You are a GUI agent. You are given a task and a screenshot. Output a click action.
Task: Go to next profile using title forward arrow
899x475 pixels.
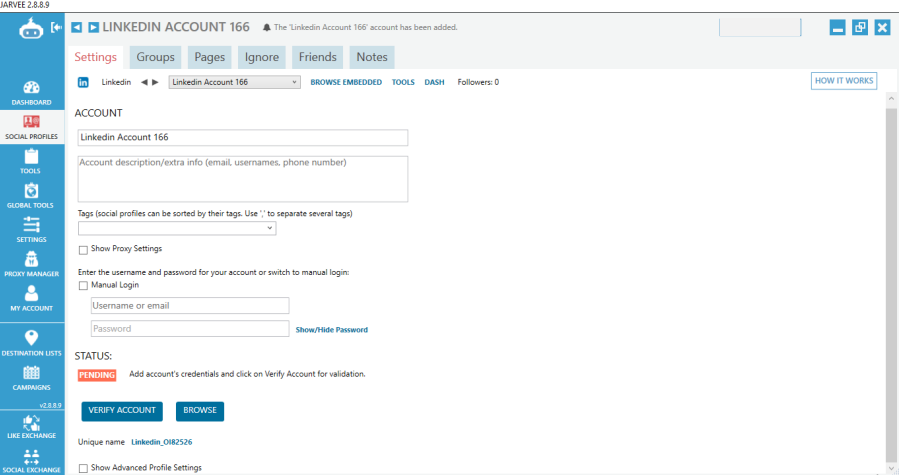coord(93,28)
